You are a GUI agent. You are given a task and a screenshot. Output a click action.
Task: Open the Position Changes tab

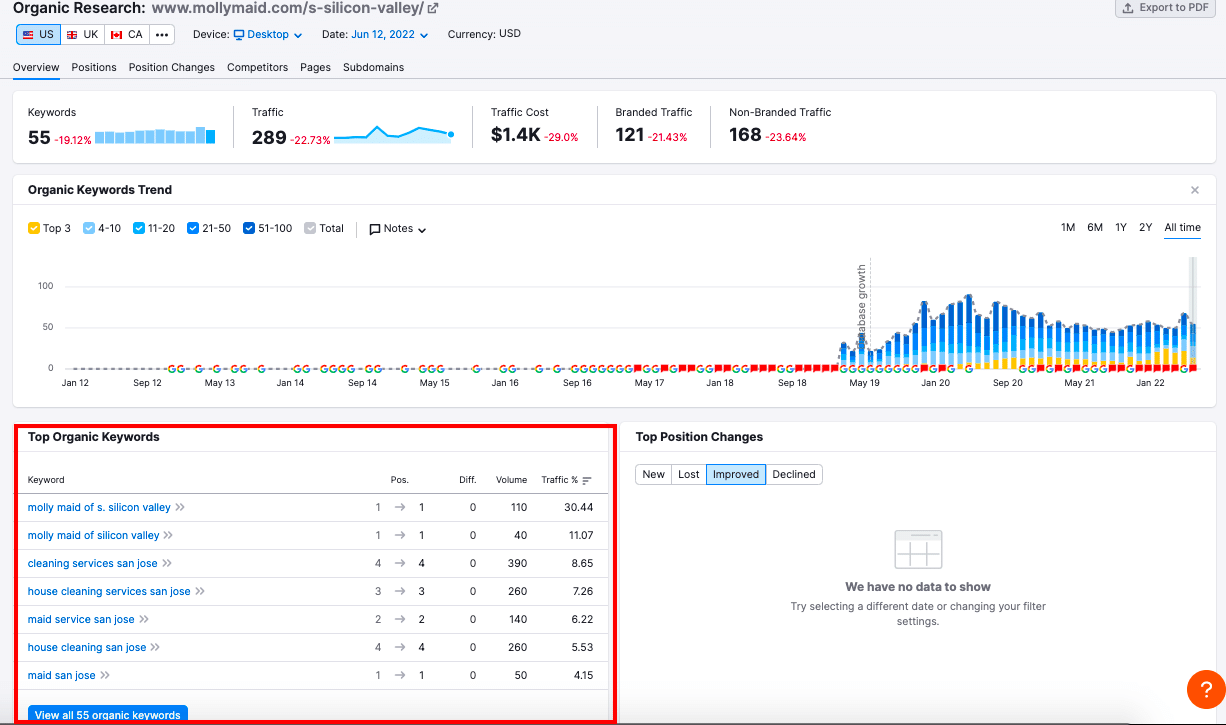click(172, 67)
